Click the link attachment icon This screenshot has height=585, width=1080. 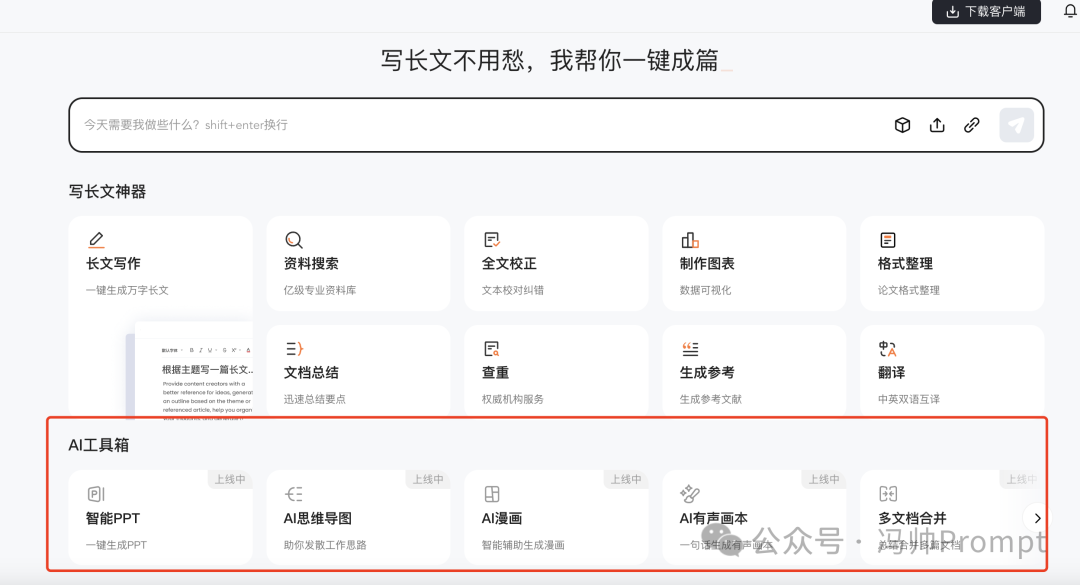click(971, 125)
